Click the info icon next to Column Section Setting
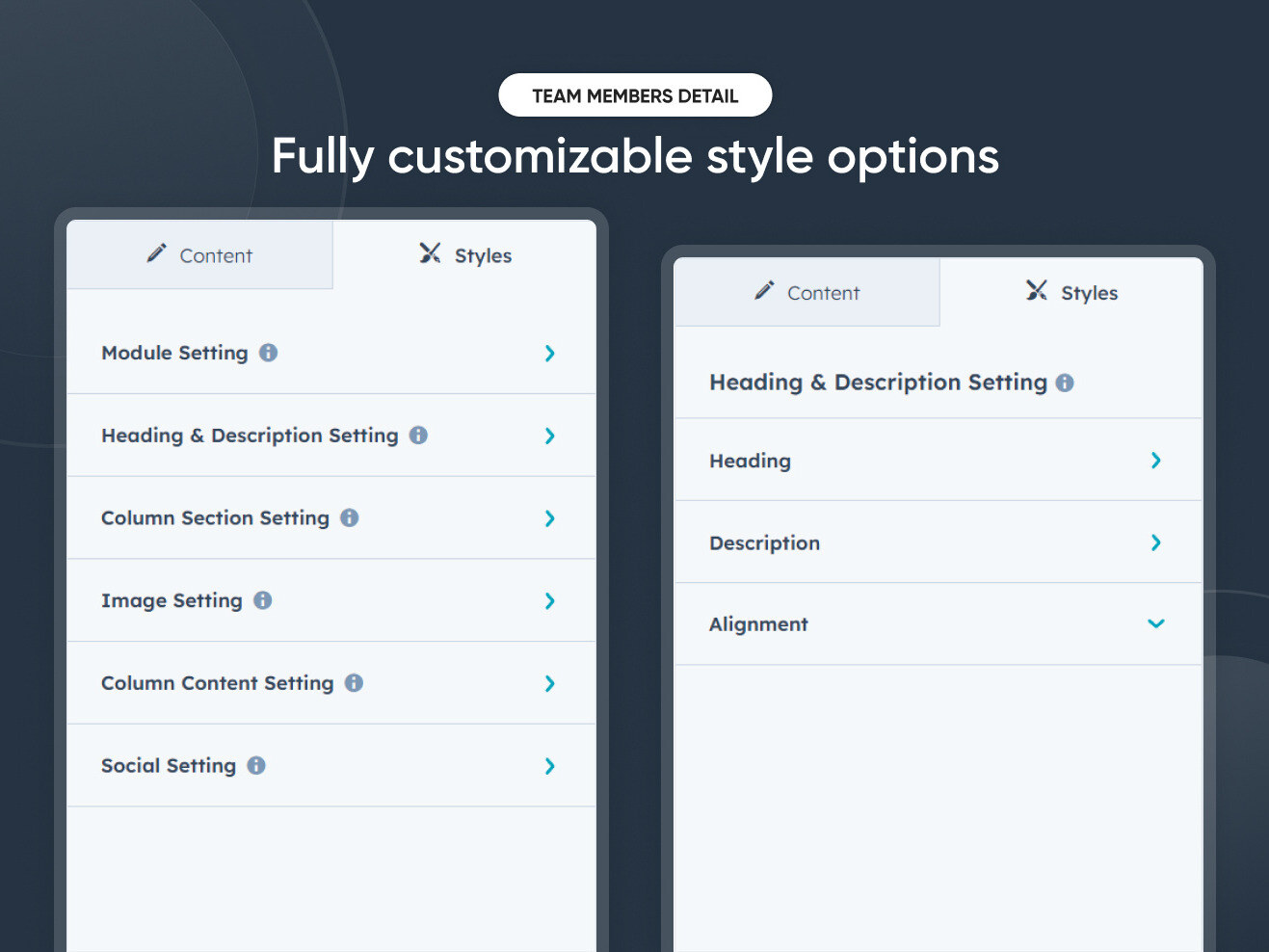Screen dimensions: 1269x952 point(347,517)
